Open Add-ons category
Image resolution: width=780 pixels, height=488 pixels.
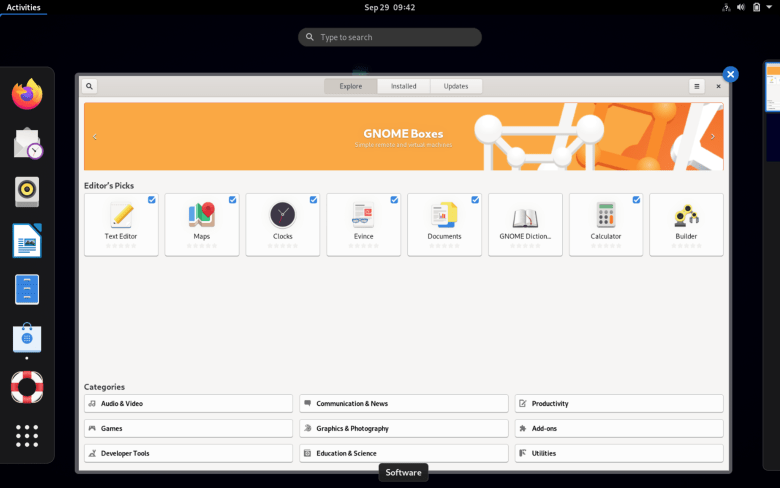(x=619, y=428)
